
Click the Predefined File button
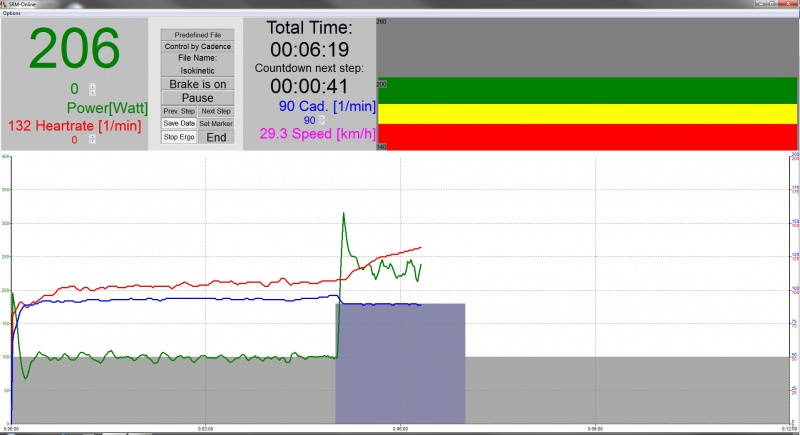point(197,34)
